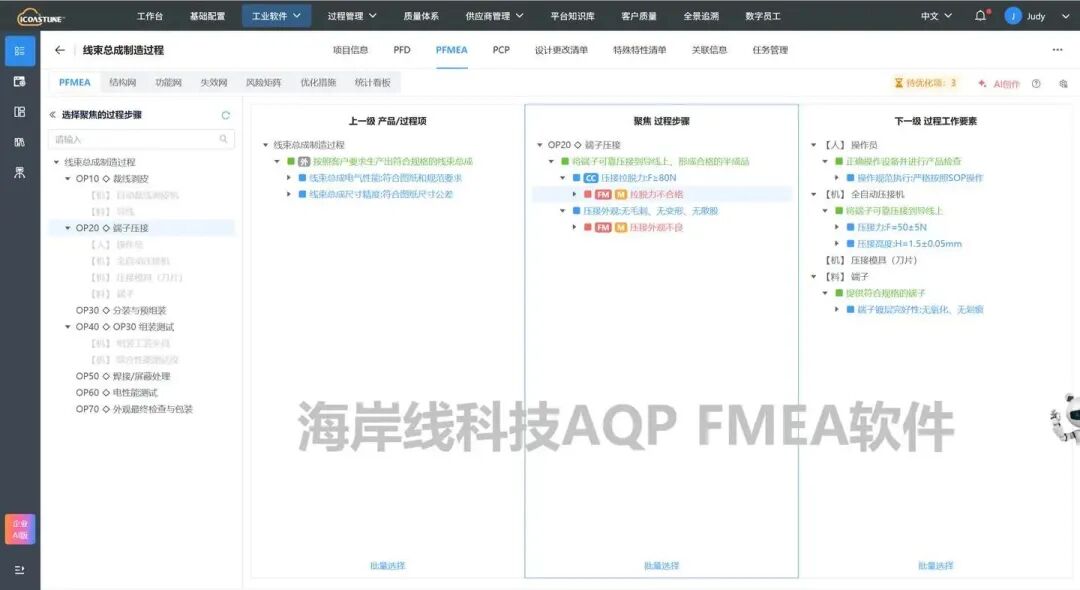This screenshot has height=590, width=1080.
Task: Switch to the PCP tab
Action: pos(501,50)
